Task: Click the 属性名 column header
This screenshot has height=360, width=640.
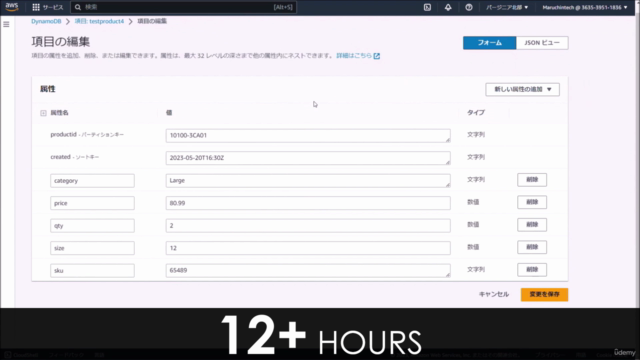Action: click(59, 113)
